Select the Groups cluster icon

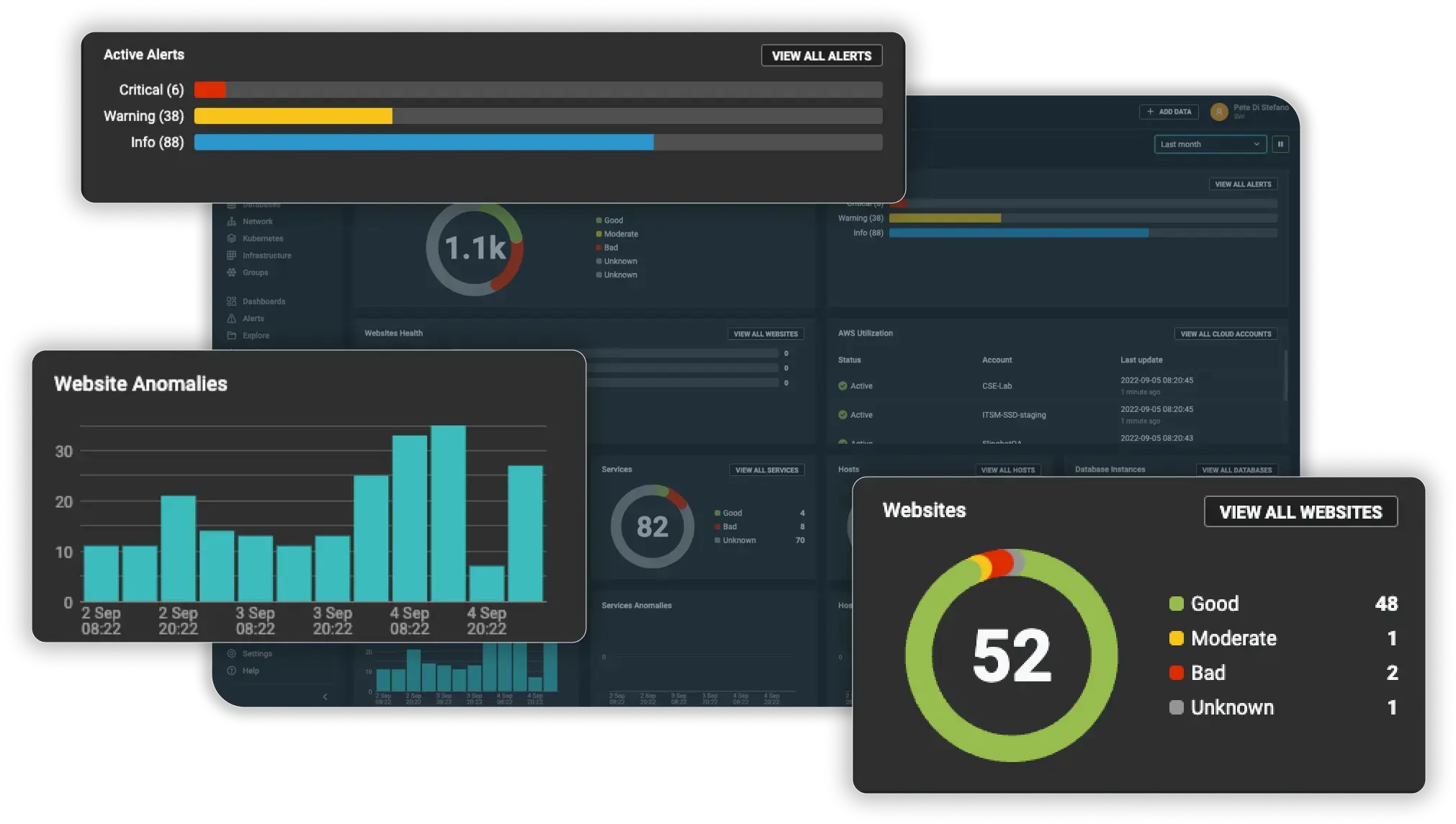pos(231,273)
